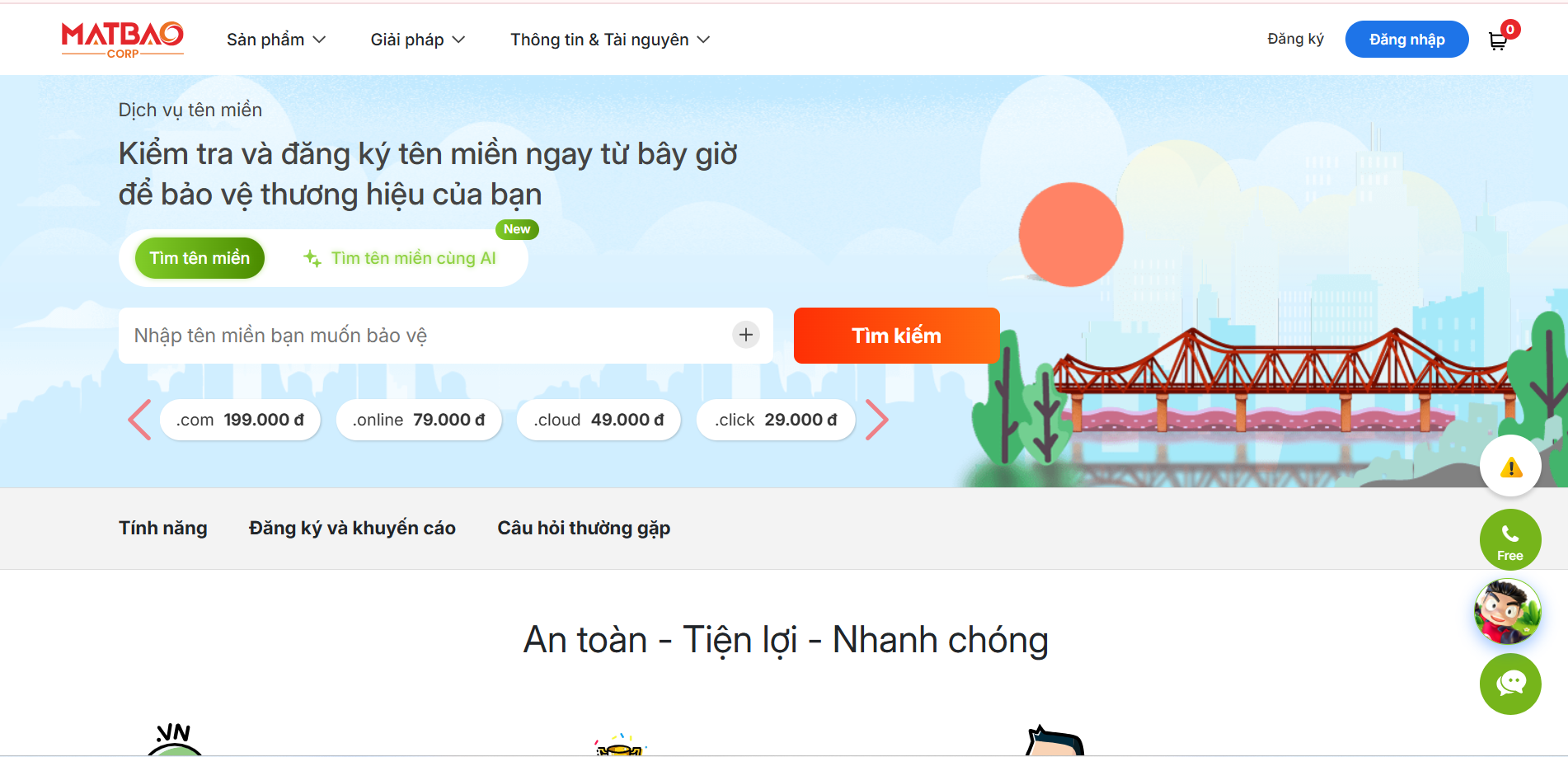Tap the green Free phone call icon
This screenshot has width=1568, height=757.
point(1510,540)
